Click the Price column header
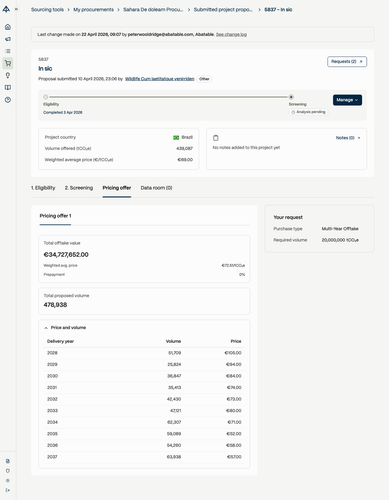The width and height of the screenshot is (389, 500). [x=236, y=341]
